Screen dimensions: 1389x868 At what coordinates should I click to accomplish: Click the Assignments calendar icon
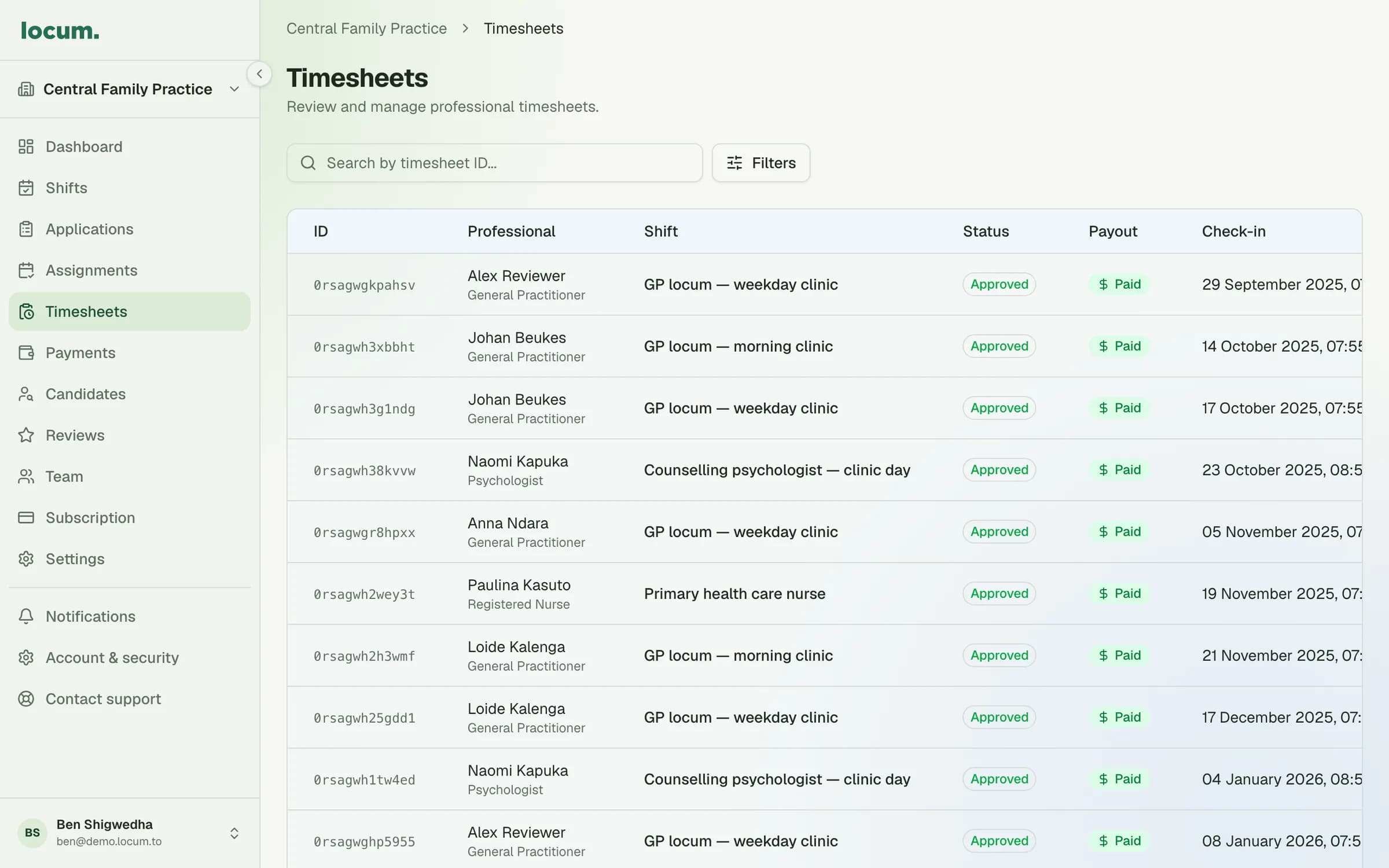(x=26, y=270)
